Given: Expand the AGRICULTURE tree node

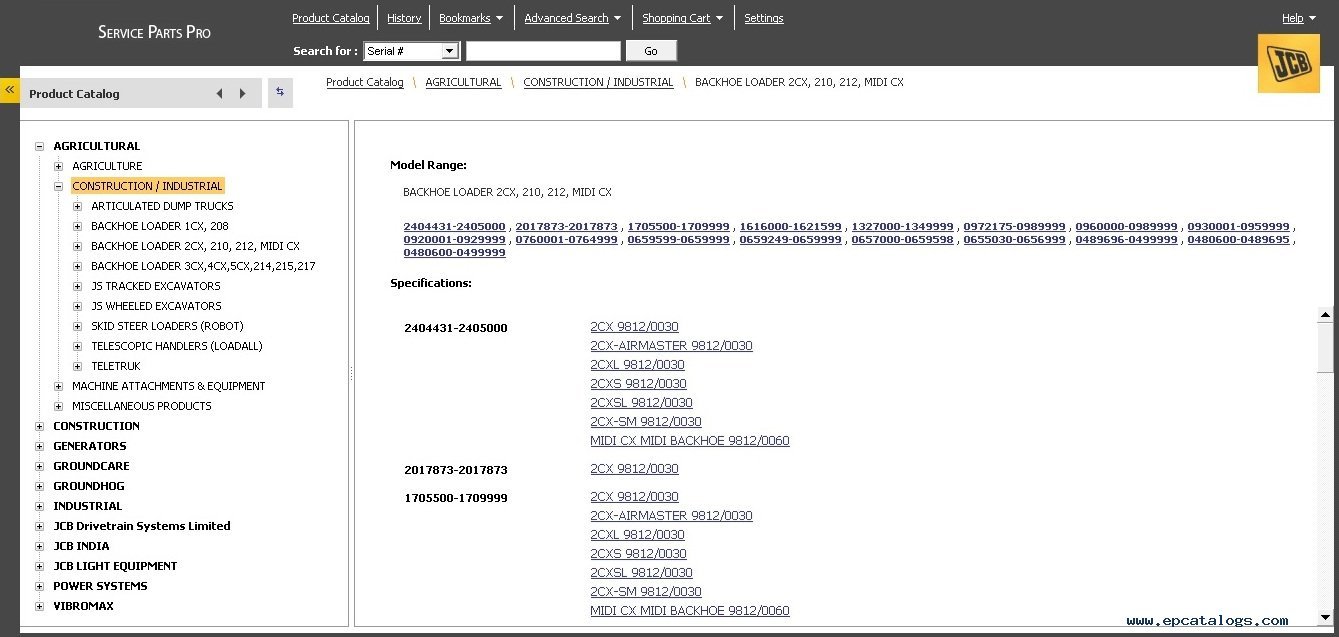Looking at the screenshot, I should click(x=59, y=166).
